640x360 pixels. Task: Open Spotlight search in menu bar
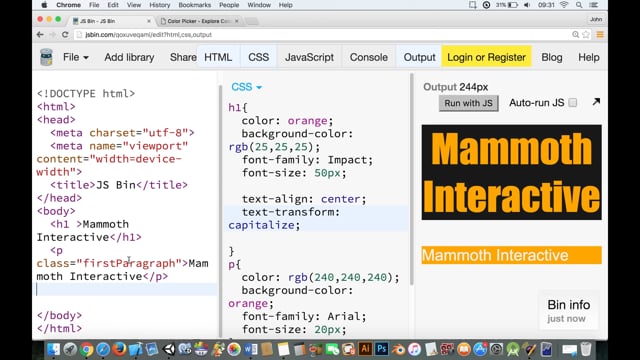coord(579,5)
